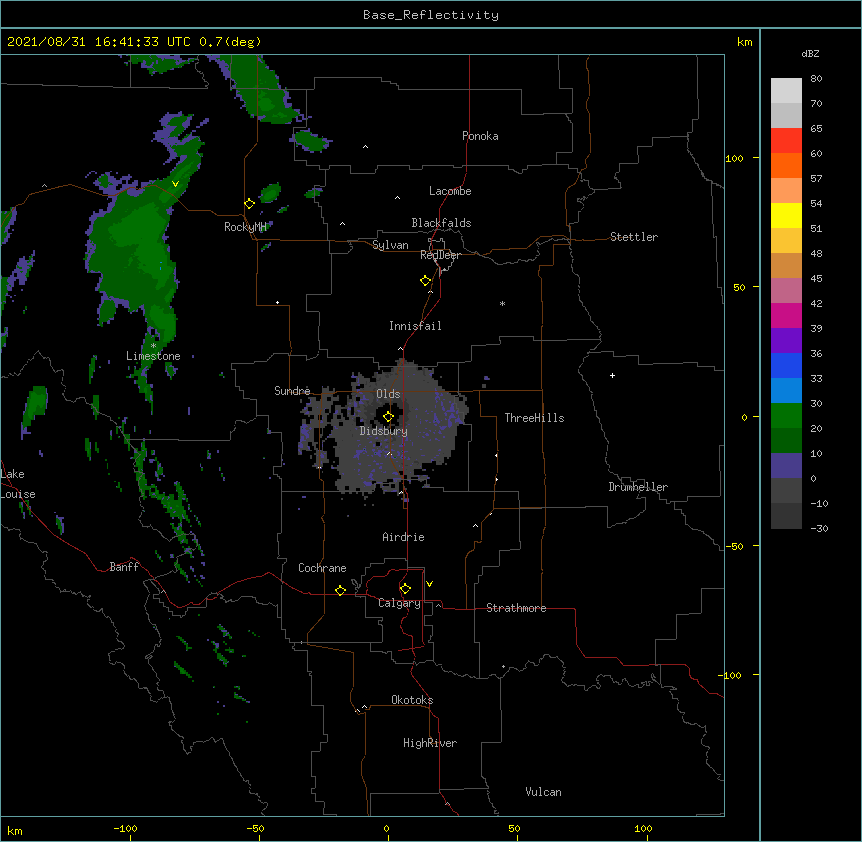Image resolution: width=862 pixels, height=842 pixels.
Task: Click the Lacombe city label
Action: click(450, 191)
